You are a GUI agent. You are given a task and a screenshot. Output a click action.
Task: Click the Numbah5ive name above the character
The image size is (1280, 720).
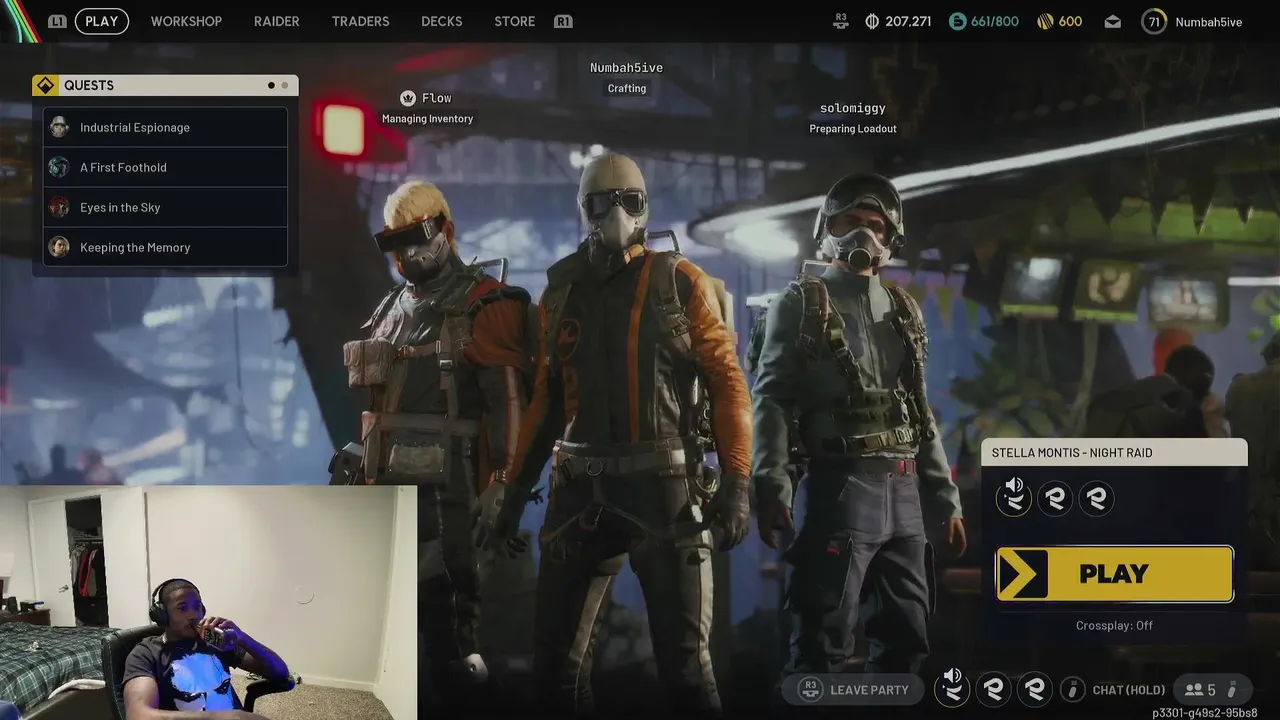coord(626,68)
